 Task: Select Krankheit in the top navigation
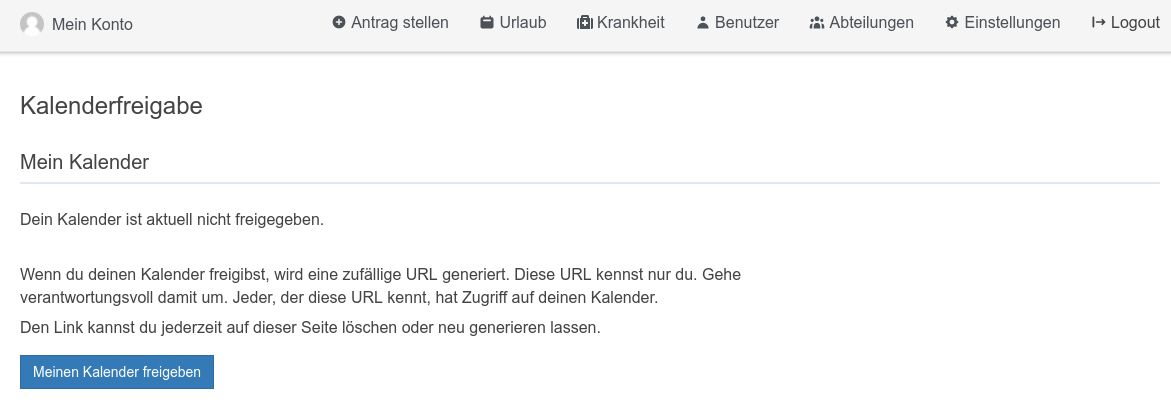pyautogui.click(x=631, y=22)
